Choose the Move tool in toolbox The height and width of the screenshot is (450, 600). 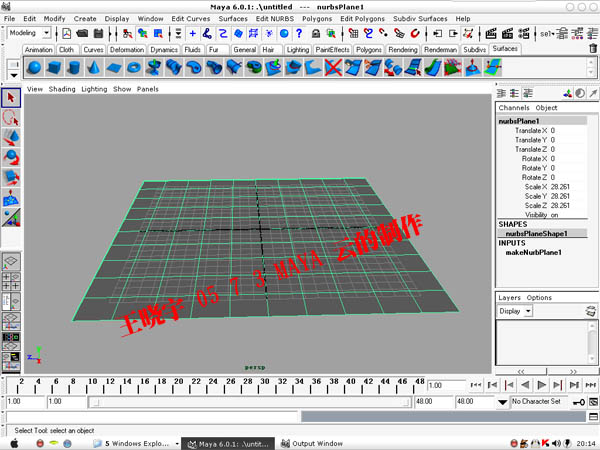click(x=11, y=138)
